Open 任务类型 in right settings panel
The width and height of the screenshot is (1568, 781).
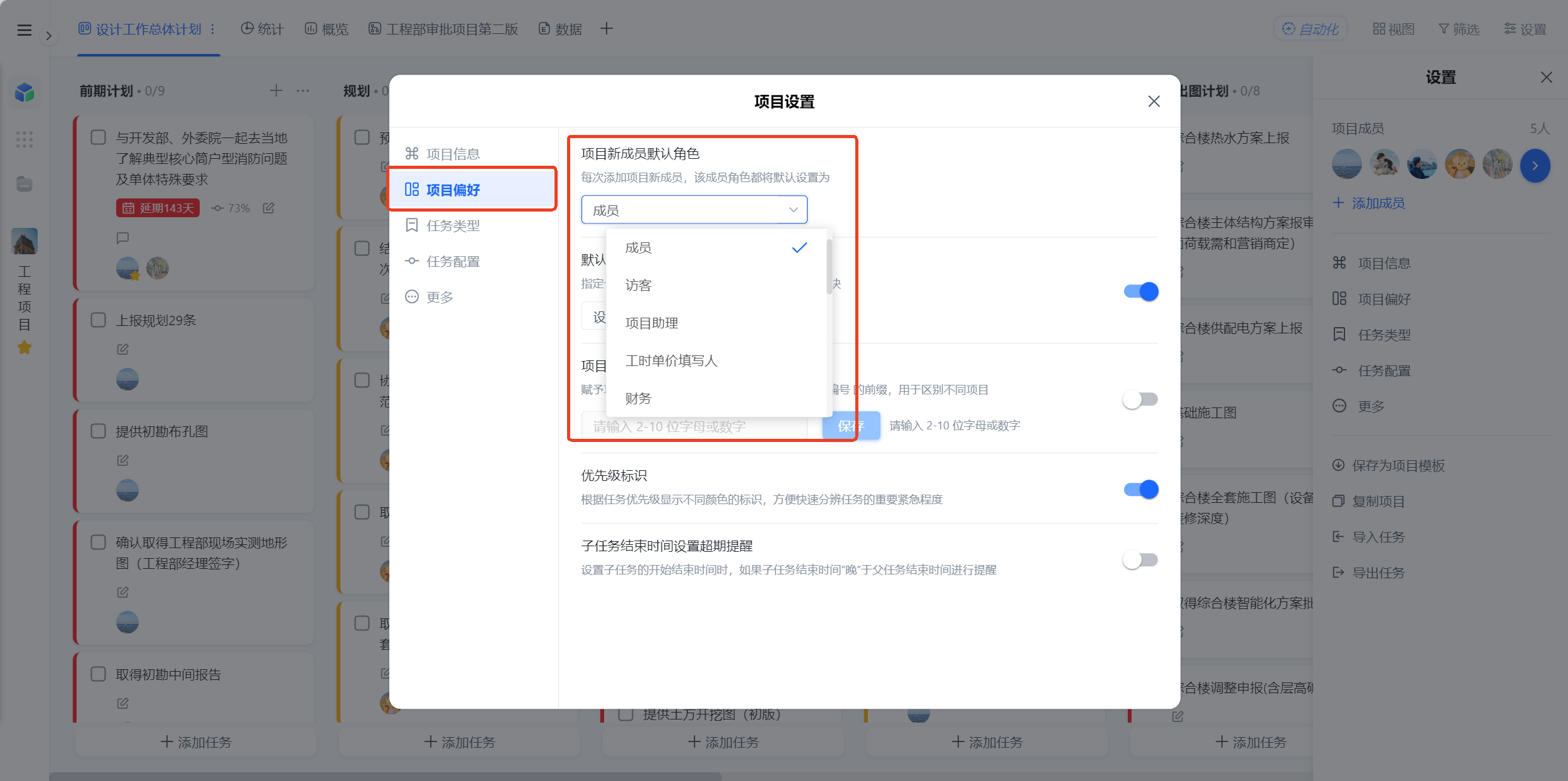point(1372,335)
